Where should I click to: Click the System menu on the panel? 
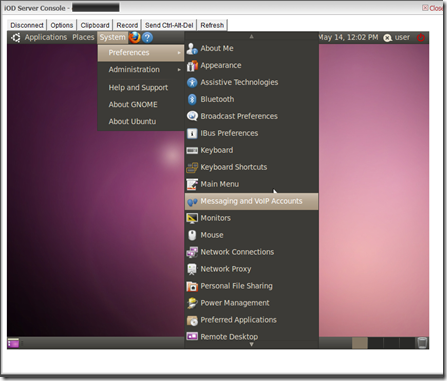click(113, 37)
